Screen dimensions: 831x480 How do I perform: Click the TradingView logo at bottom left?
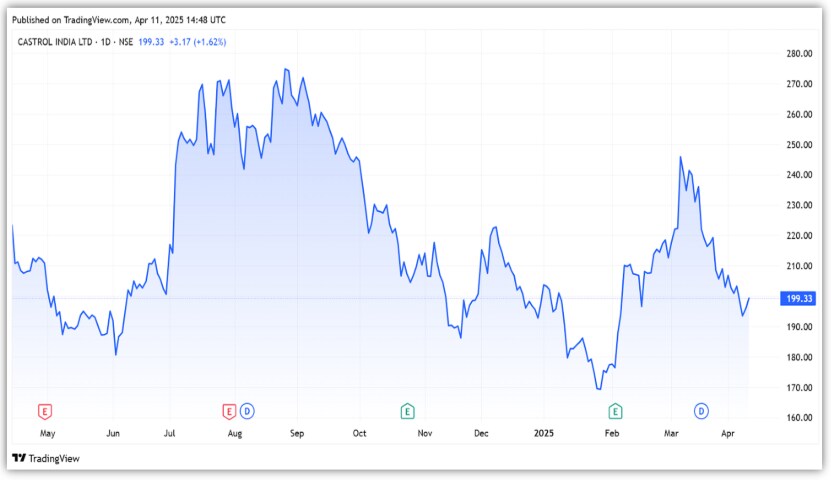46,458
